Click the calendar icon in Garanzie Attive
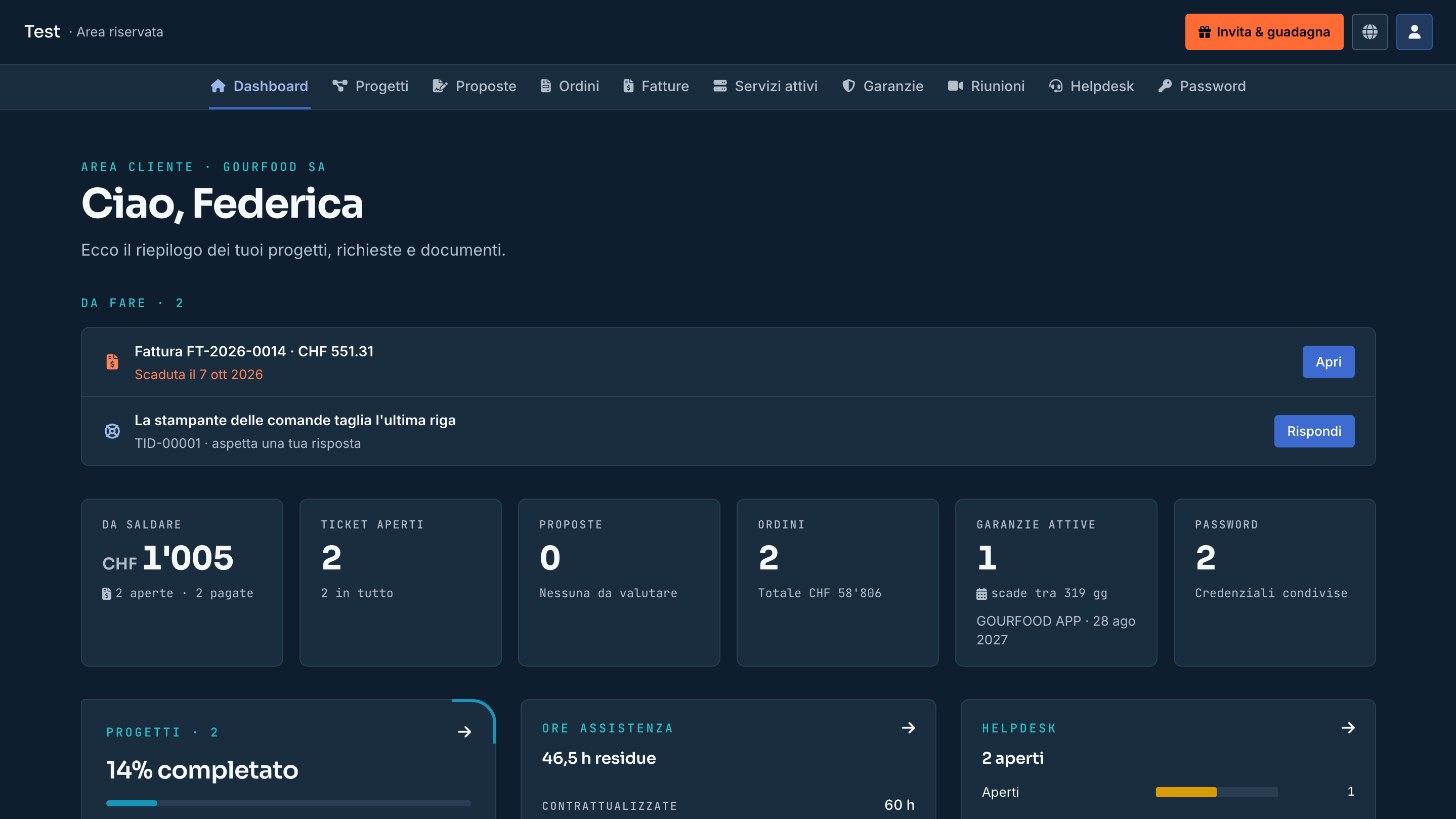This screenshot has width=1456, height=819. 982,594
